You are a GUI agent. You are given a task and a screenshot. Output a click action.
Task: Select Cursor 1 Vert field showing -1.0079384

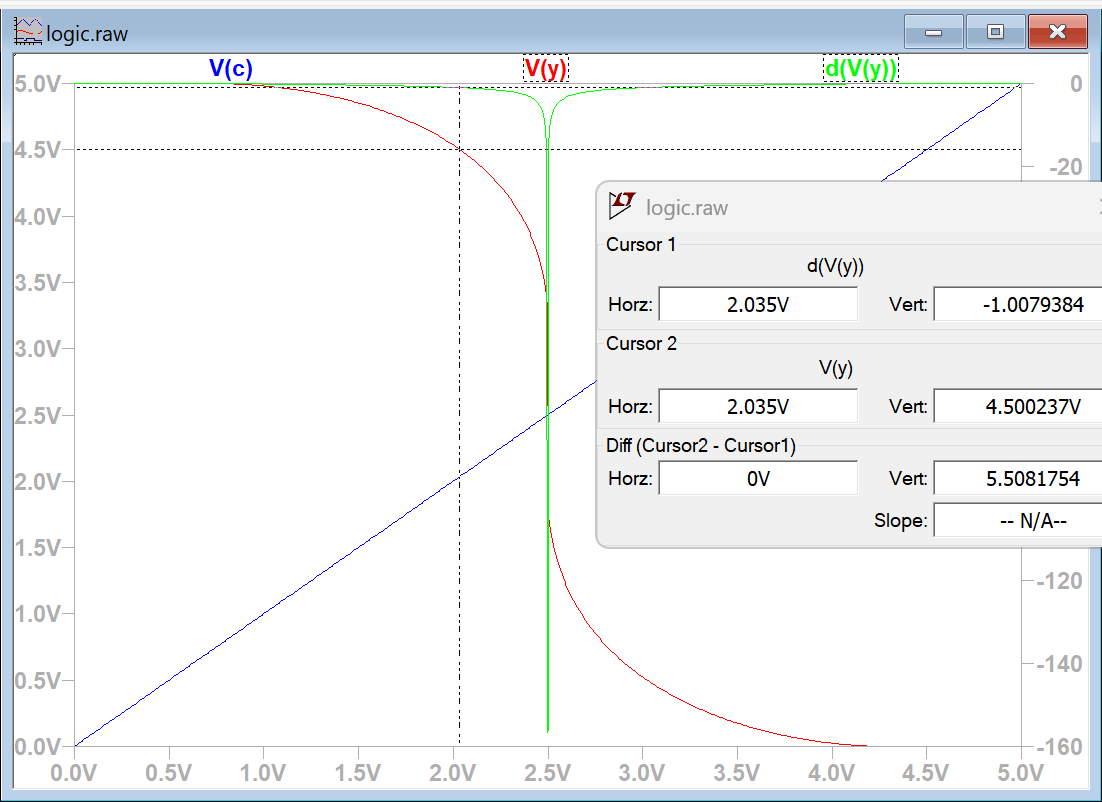[x=1018, y=304]
